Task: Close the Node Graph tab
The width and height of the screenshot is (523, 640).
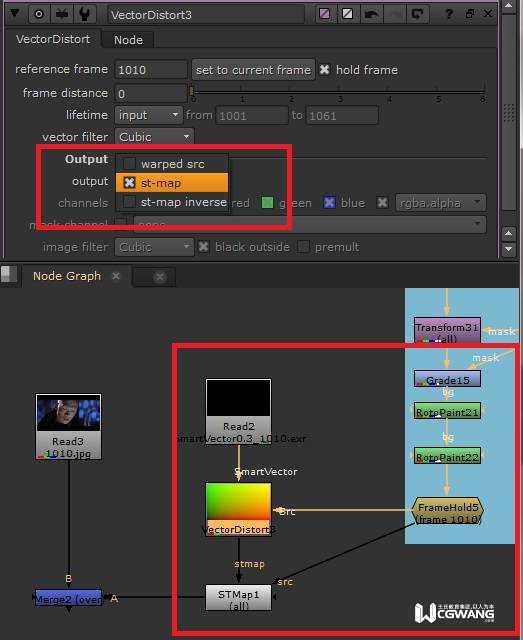Action: pyautogui.click(x=116, y=276)
